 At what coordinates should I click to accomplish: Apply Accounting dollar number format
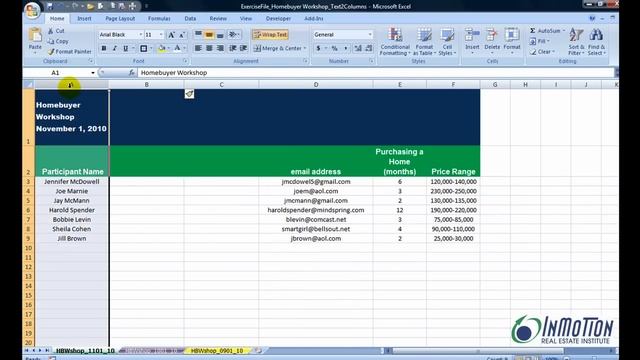(x=318, y=49)
